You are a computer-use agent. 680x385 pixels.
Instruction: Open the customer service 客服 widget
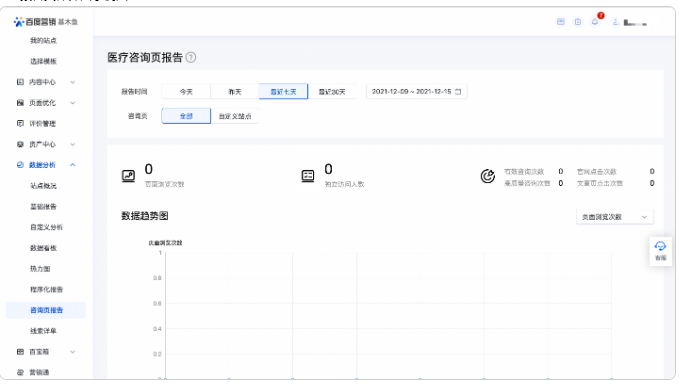click(660, 251)
